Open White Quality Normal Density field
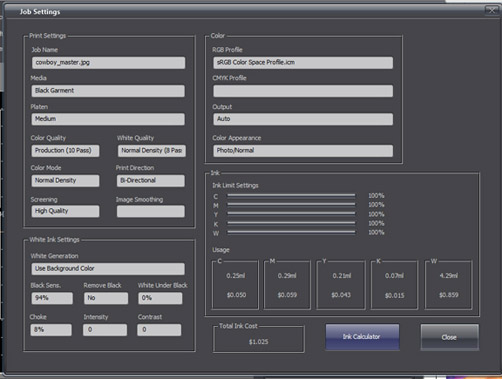Viewport: 502px width, 379px height. (x=152, y=151)
